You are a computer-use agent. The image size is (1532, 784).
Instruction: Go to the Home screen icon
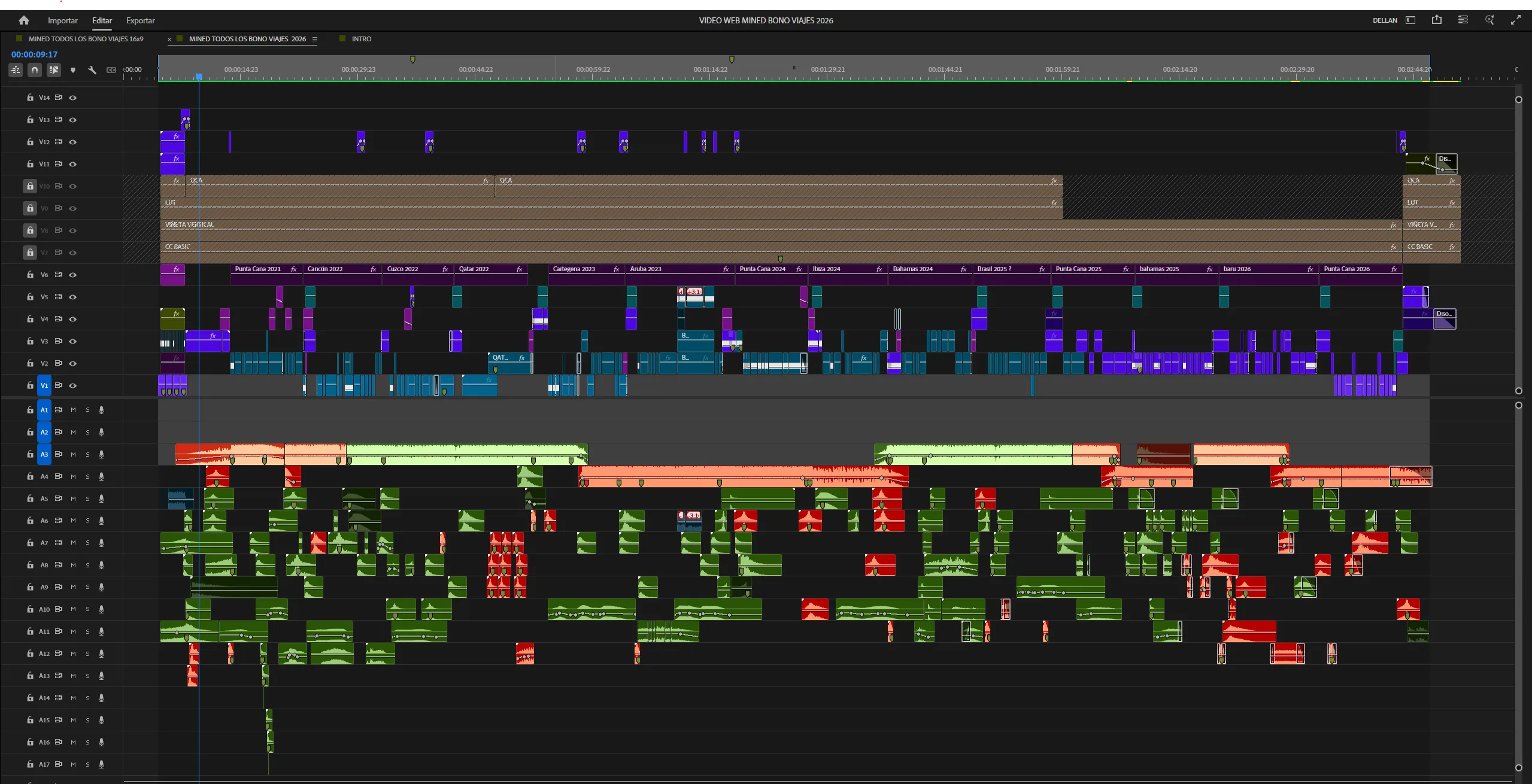[x=24, y=20]
